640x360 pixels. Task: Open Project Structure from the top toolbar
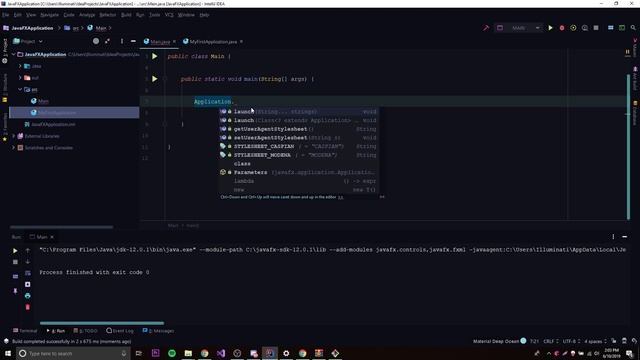(x=611, y=28)
